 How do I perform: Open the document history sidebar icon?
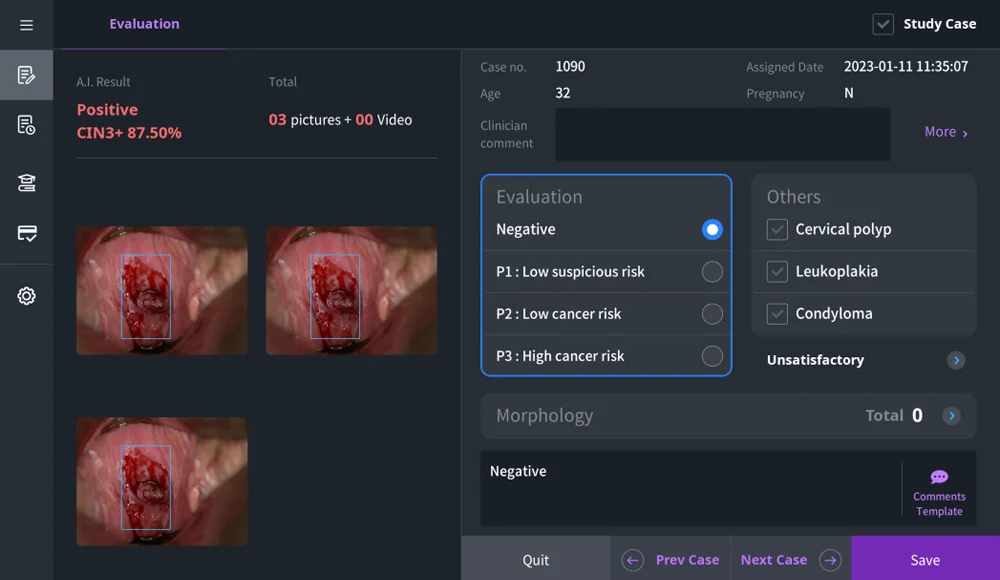[x=26, y=125]
